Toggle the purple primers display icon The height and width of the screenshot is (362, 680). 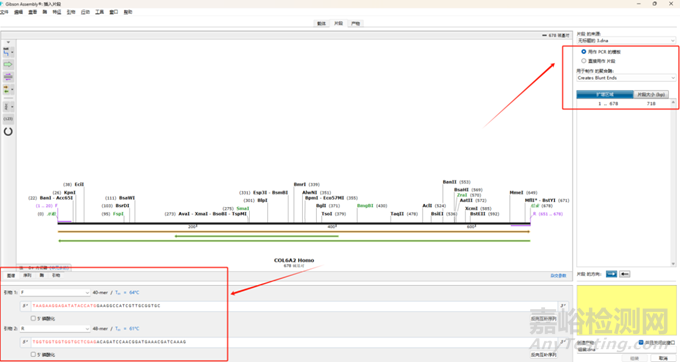pos(8,77)
